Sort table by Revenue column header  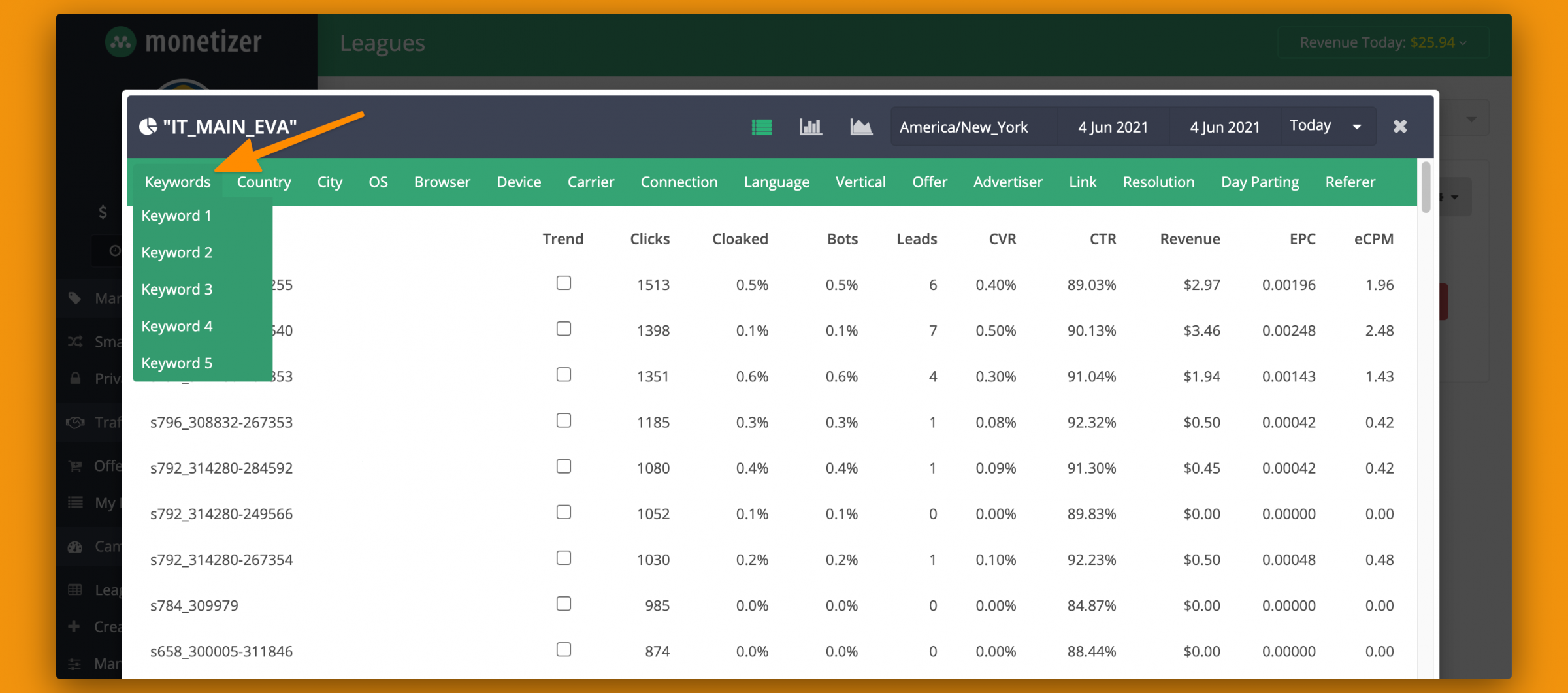pyautogui.click(x=1190, y=239)
